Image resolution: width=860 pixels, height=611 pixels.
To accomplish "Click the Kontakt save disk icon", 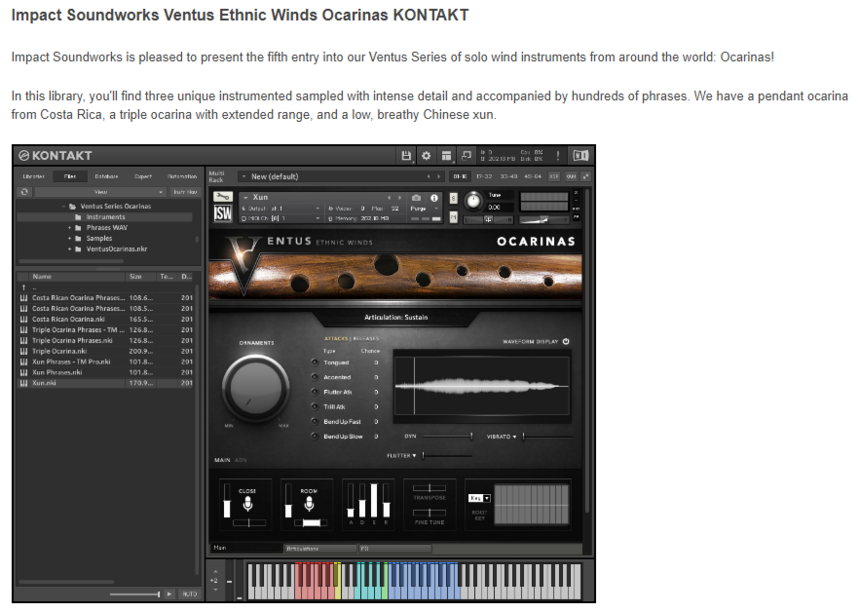I will [x=406, y=156].
